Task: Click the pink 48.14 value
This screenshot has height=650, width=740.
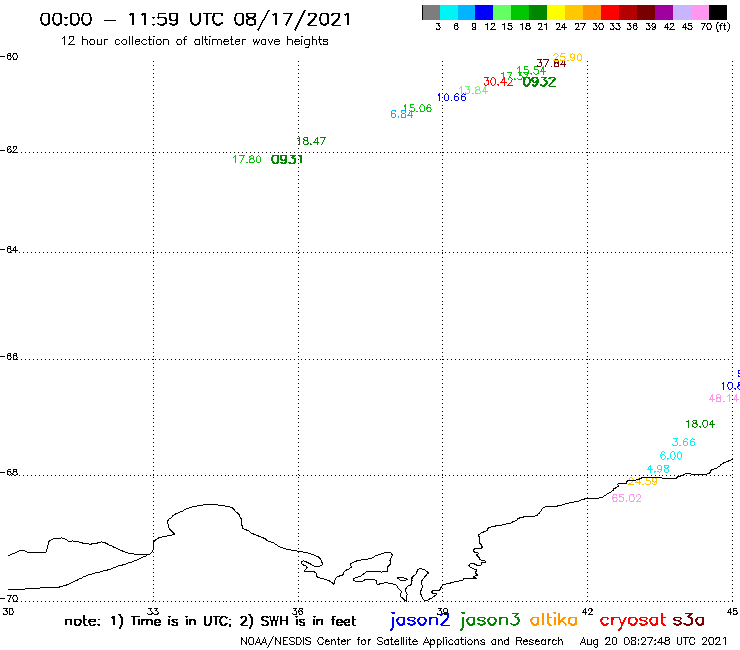Action: [x=724, y=398]
